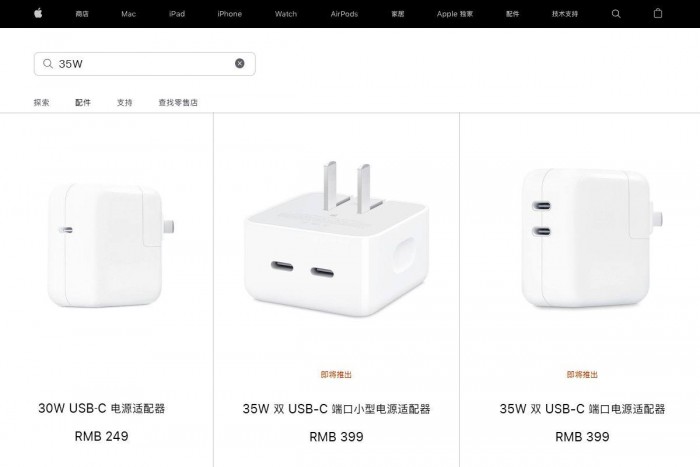Viewport: 700px width, 467px height.
Task: Switch to the 探索 tab
Action: tap(42, 102)
